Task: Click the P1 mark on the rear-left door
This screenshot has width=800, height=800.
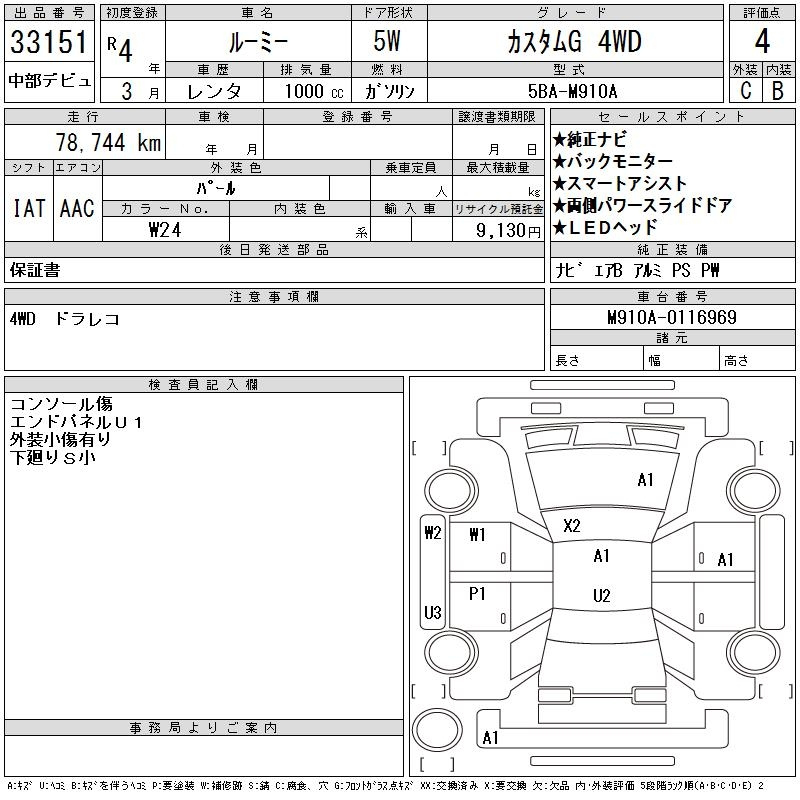Action: coord(477,593)
